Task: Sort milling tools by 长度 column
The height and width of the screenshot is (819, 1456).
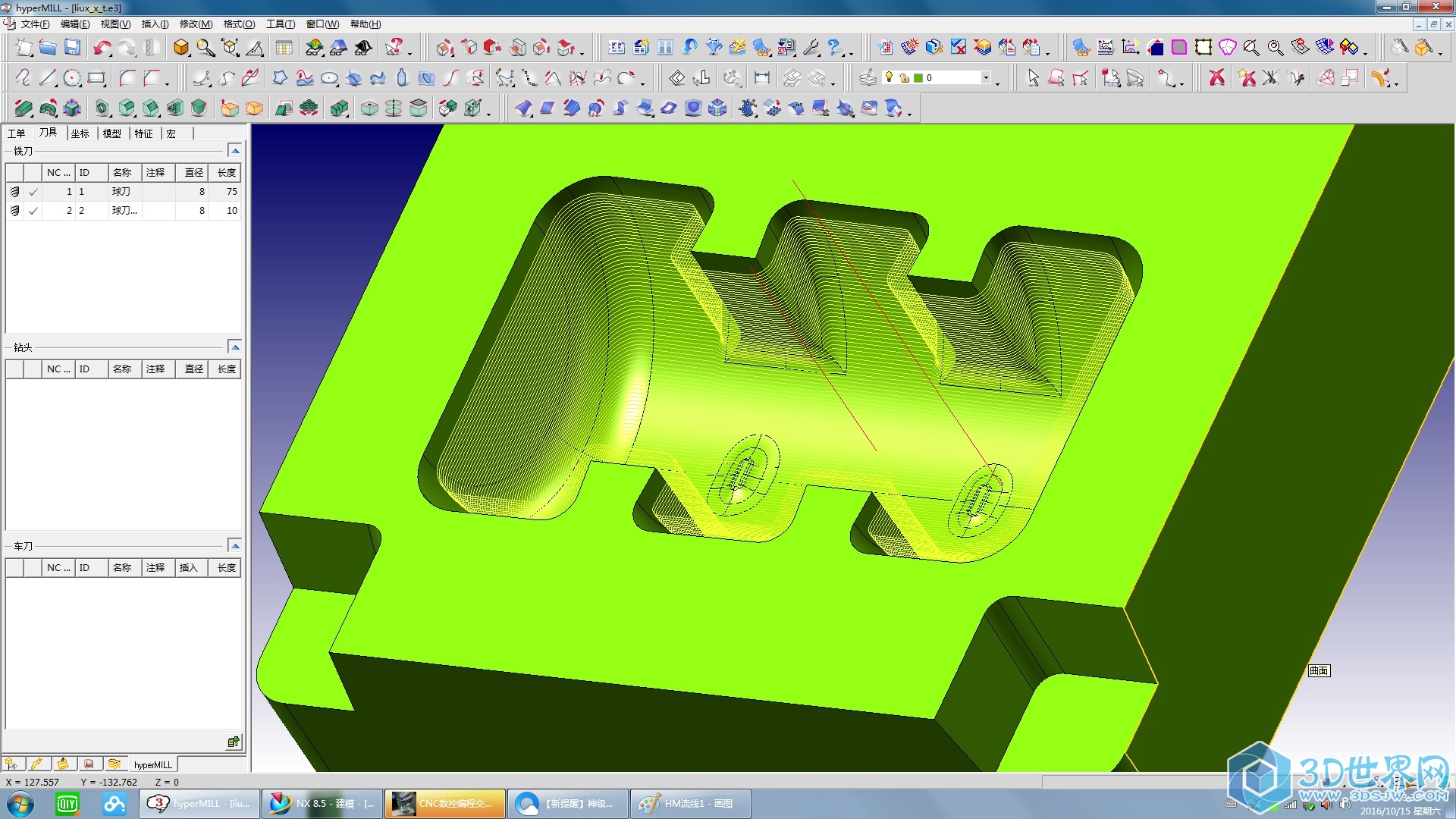Action: (x=225, y=173)
